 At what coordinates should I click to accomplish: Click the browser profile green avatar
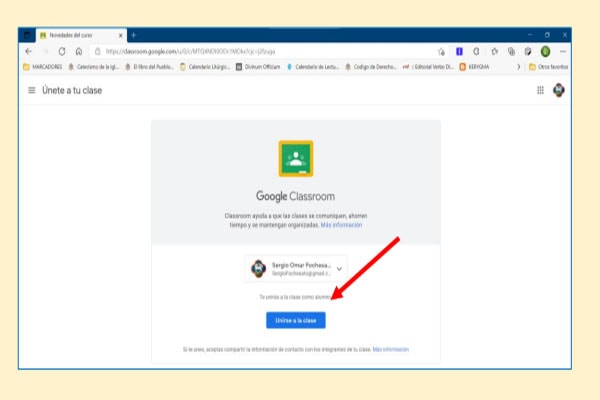point(546,51)
